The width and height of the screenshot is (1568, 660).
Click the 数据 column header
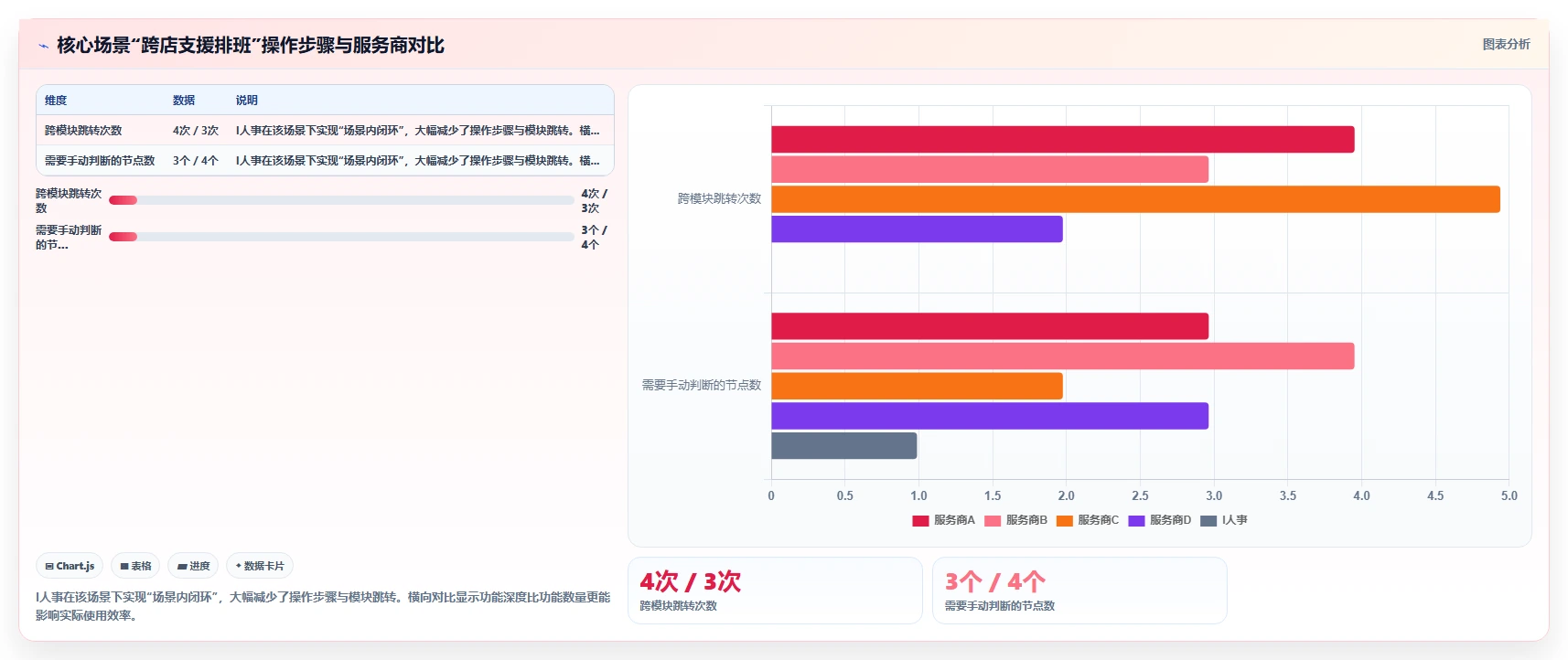(x=184, y=101)
